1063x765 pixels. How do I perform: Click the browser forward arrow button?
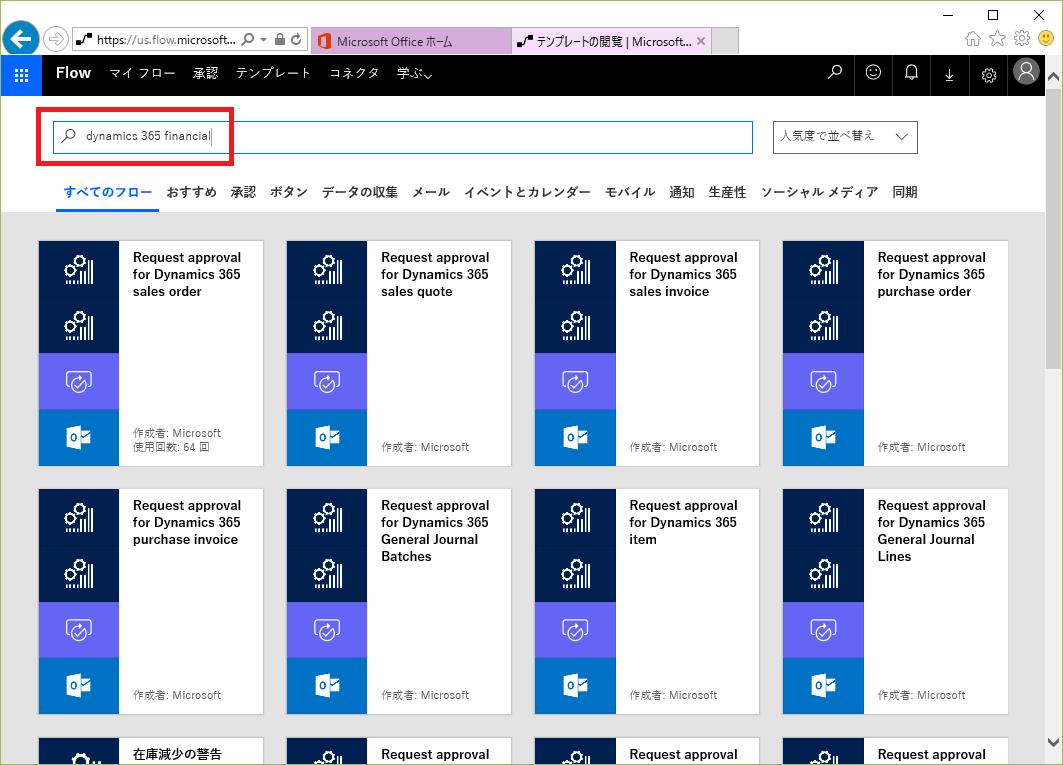click(56, 39)
